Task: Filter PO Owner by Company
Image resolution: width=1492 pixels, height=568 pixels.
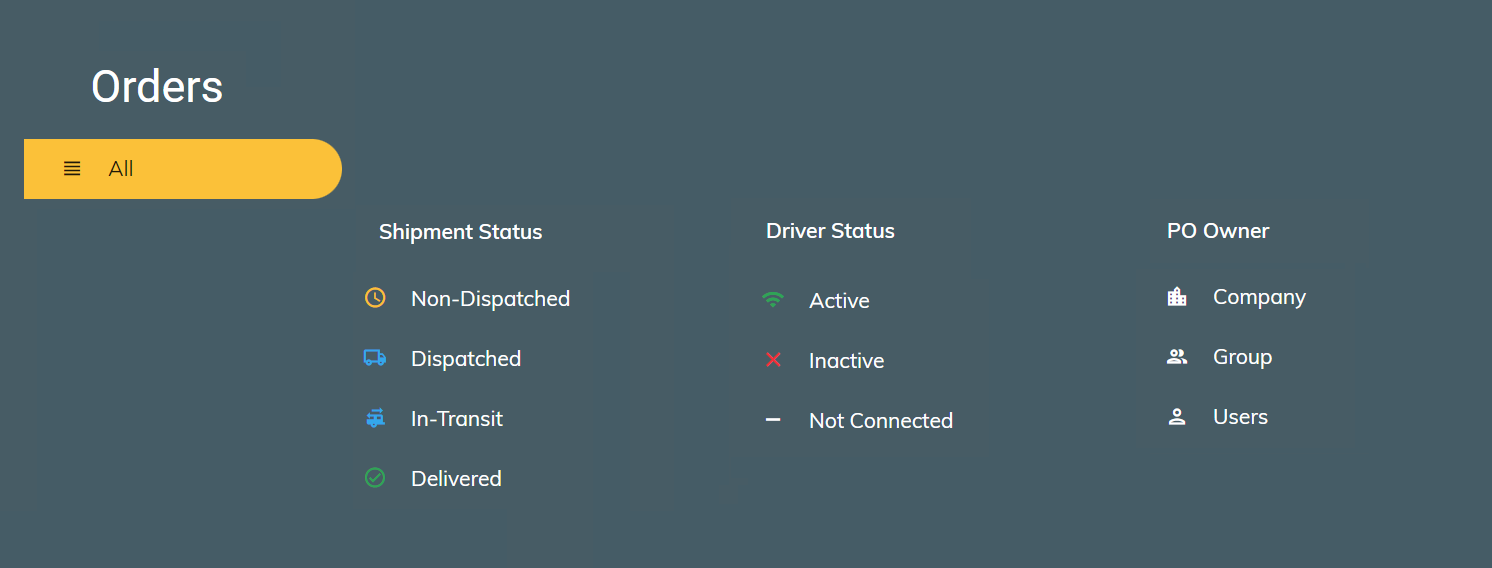Action: click(1259, 297)
